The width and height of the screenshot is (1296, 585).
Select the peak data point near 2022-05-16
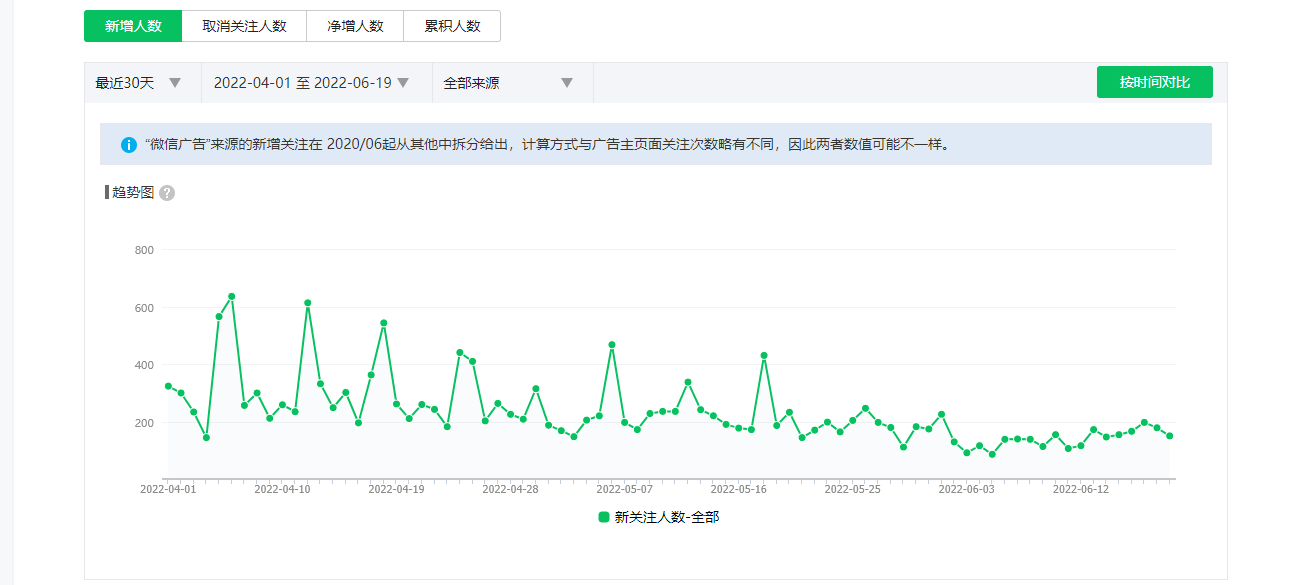764,356
